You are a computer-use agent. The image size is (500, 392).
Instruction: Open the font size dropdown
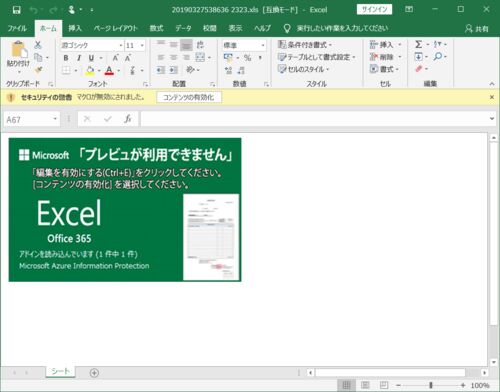tap(142, 45)
